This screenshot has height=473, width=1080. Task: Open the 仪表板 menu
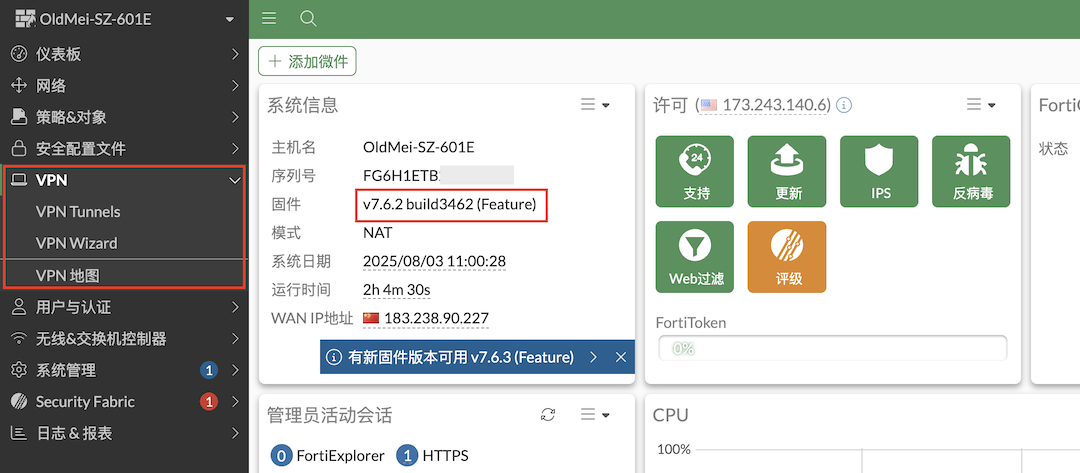[124, 54]
